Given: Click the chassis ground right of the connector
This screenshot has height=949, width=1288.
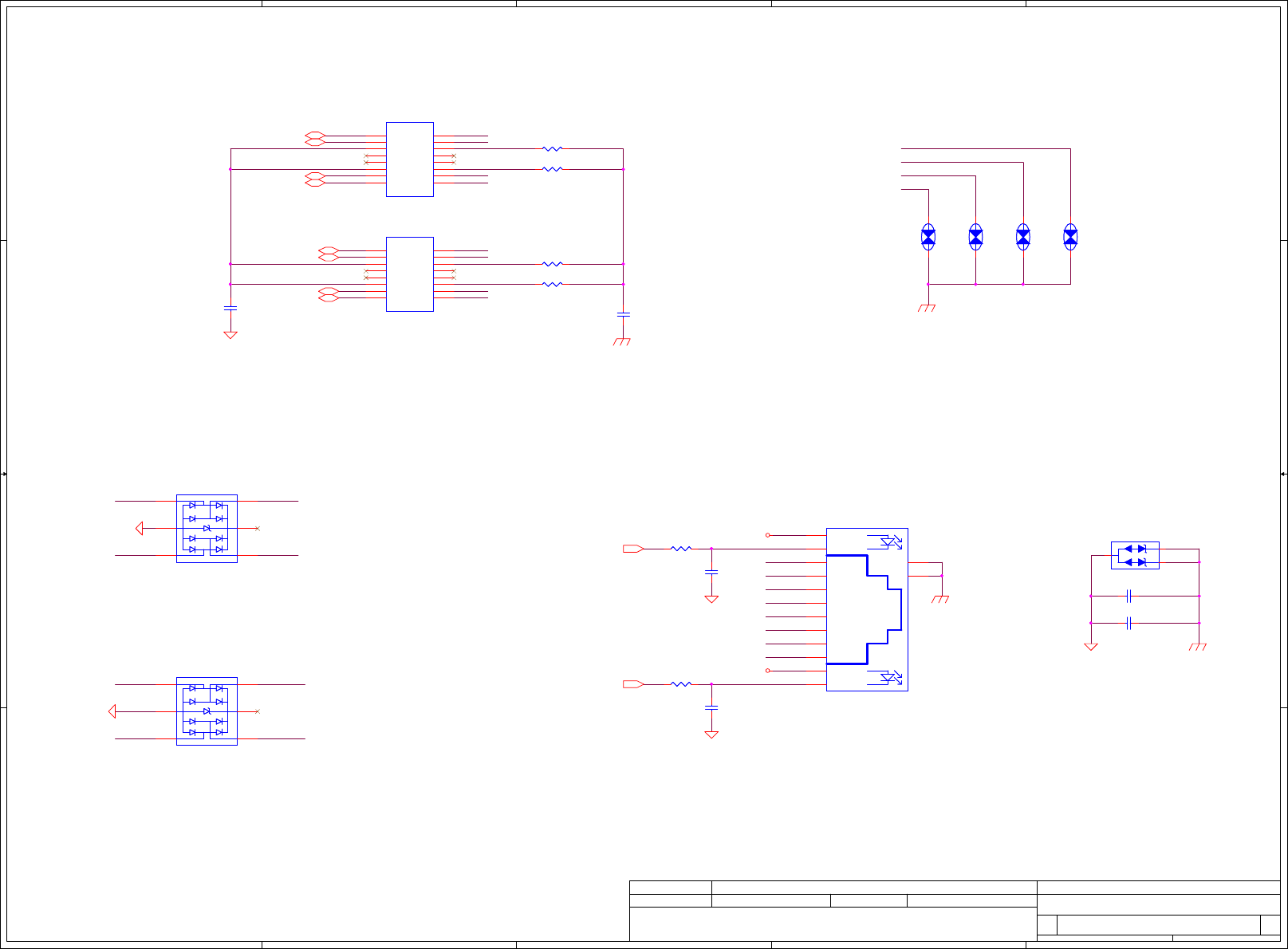Looking at the screenshot, I should 940,600.
